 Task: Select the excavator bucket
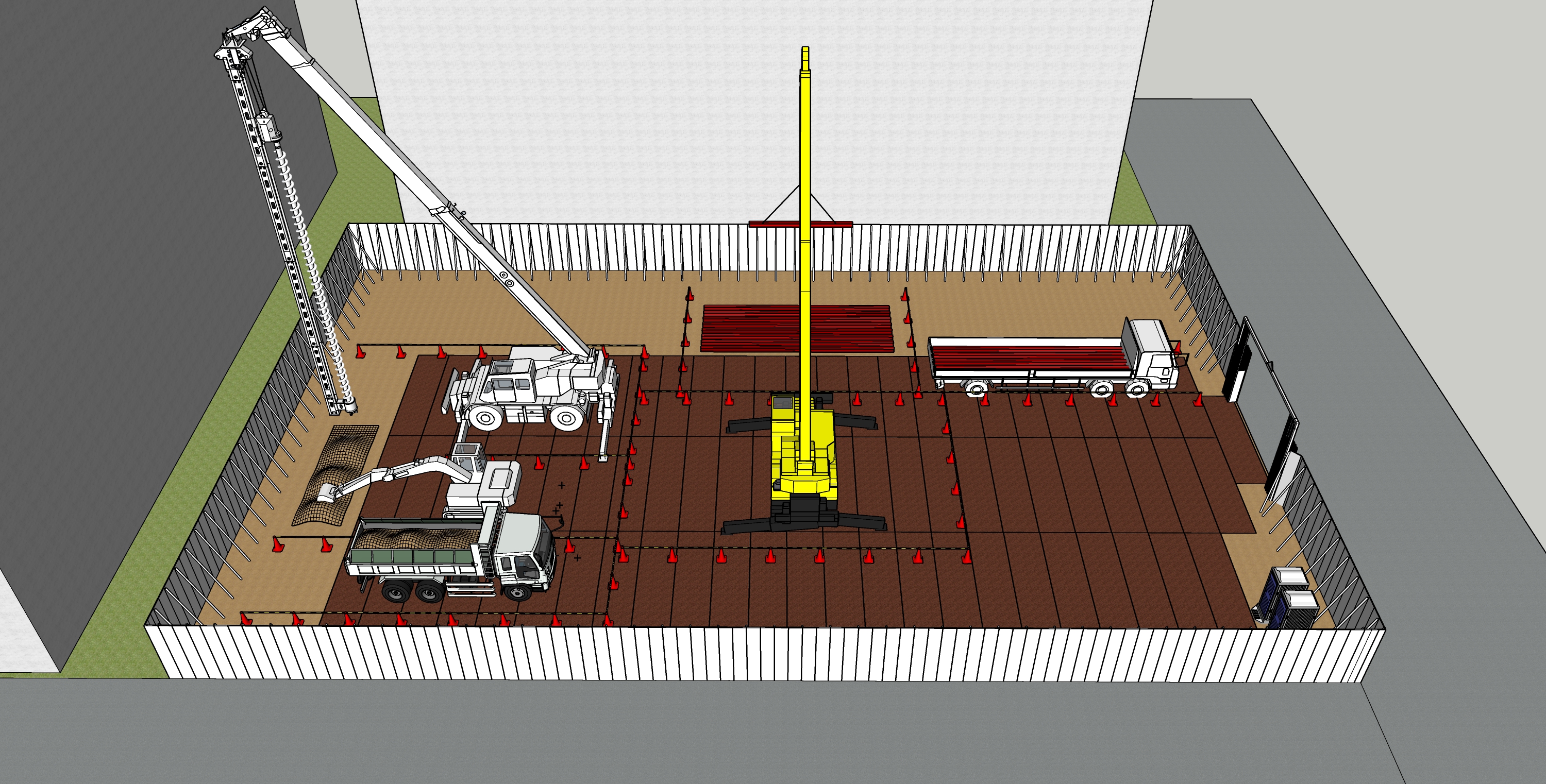pyautogui.click(x=326, y=493)
